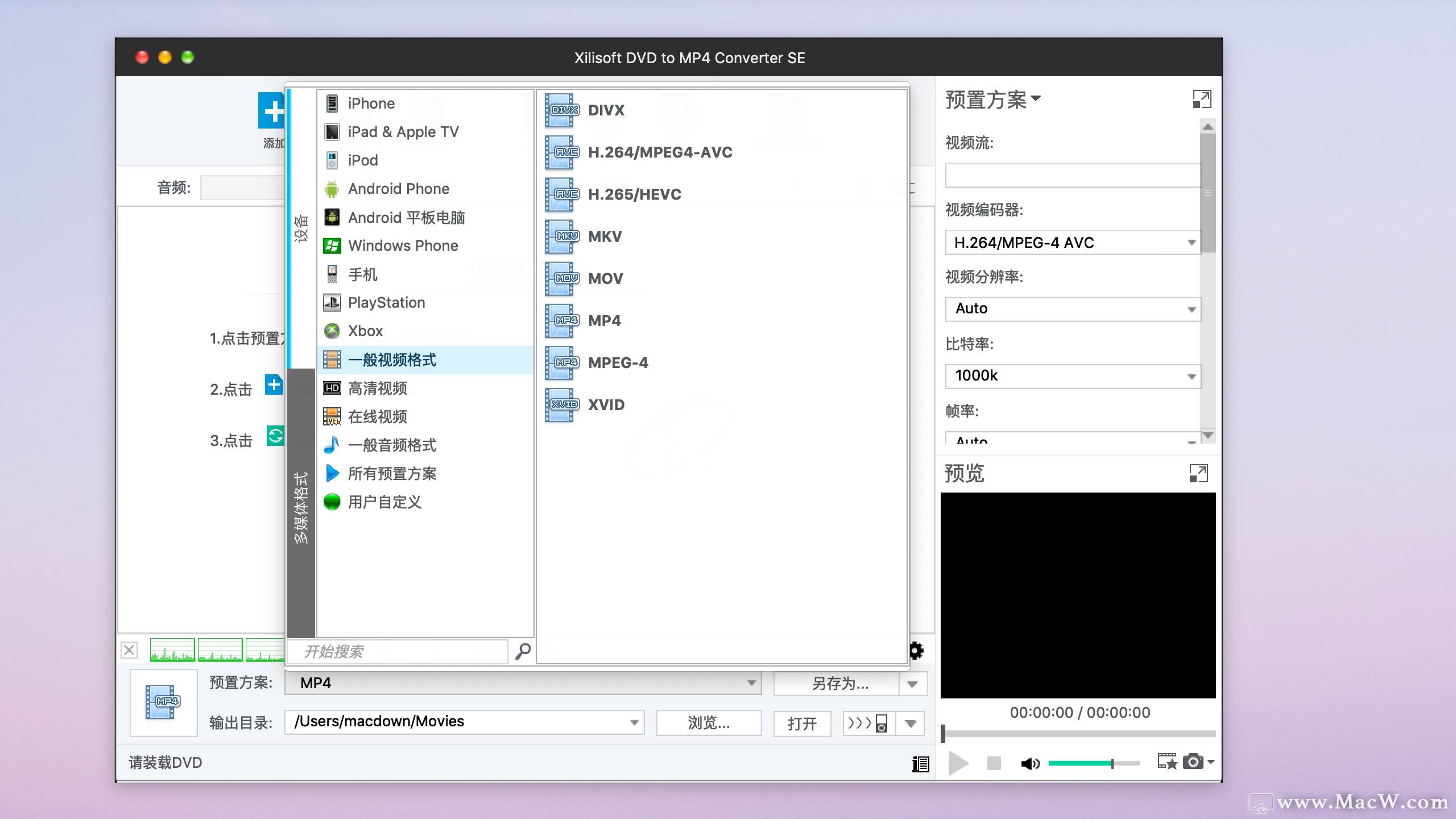This screenshot has height=819, width=1456.
Task: Click the green volume slider
Action: (1094, 763)
